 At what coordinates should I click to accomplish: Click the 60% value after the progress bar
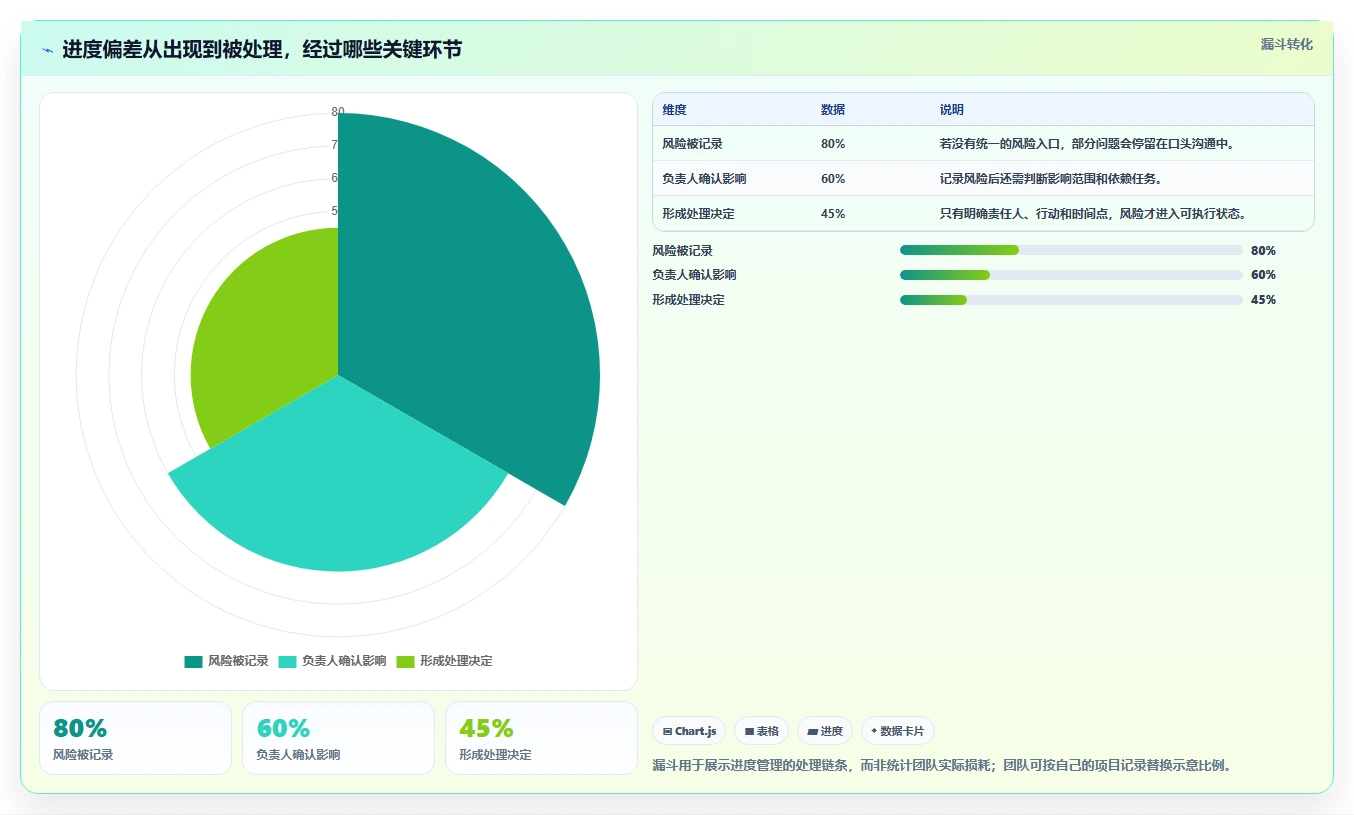click(1263, 275)
